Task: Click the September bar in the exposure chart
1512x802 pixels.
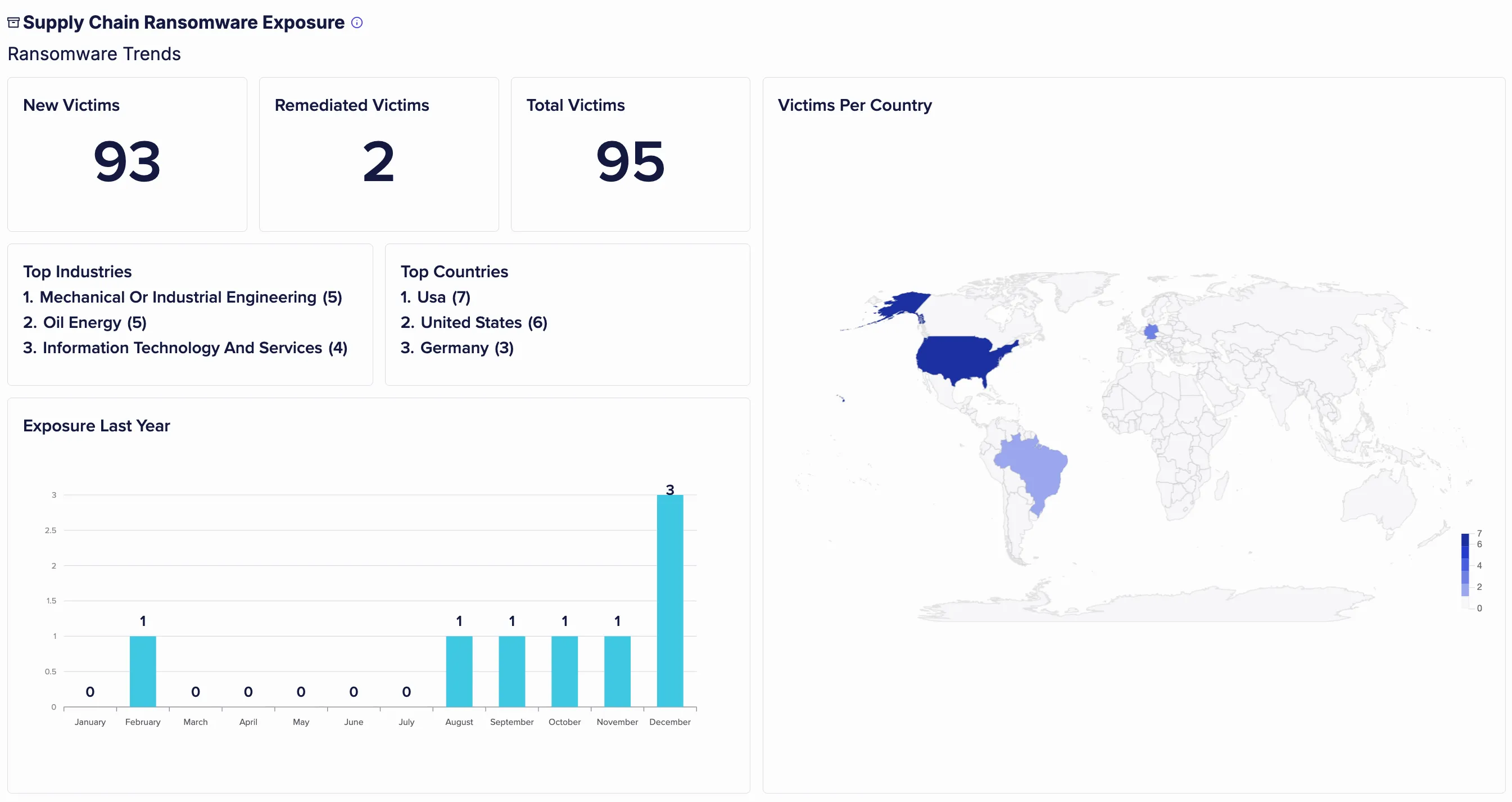Action: [x=512, y=671]
